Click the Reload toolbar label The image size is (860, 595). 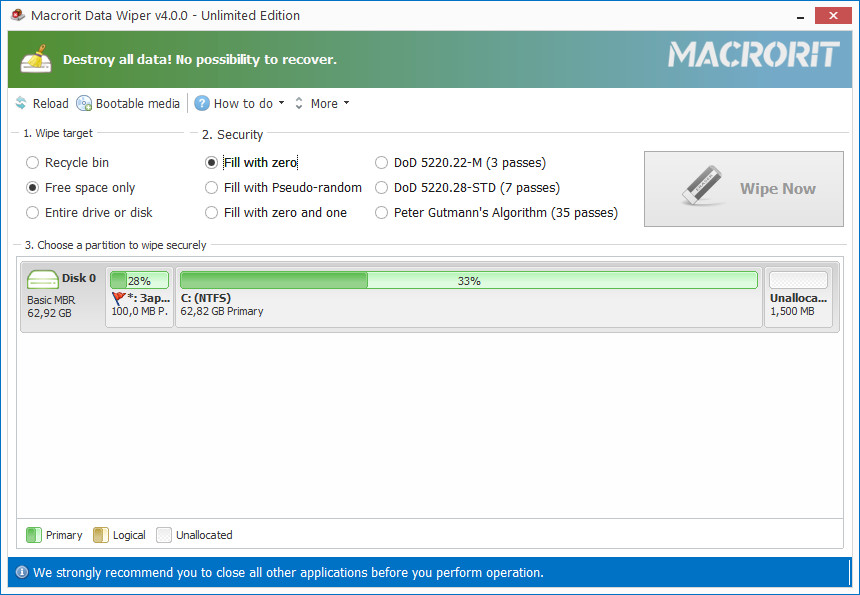point(50,104)
